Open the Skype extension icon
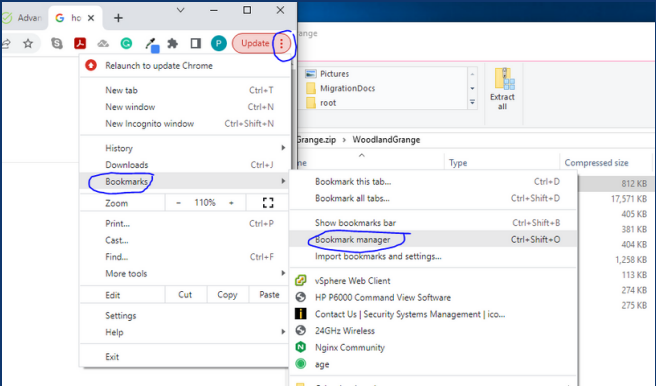 (56, 43)
